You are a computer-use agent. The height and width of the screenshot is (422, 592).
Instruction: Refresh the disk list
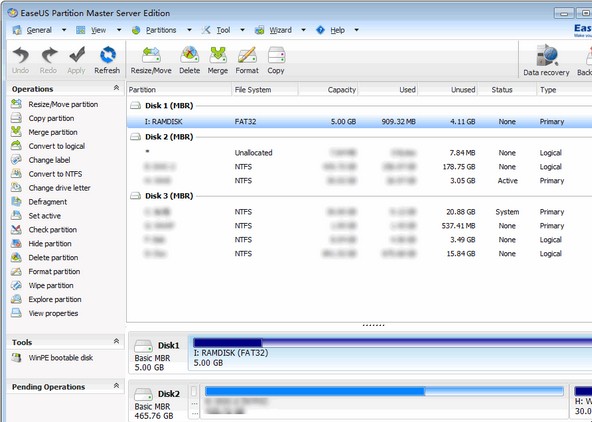click(x=108, y=55)
